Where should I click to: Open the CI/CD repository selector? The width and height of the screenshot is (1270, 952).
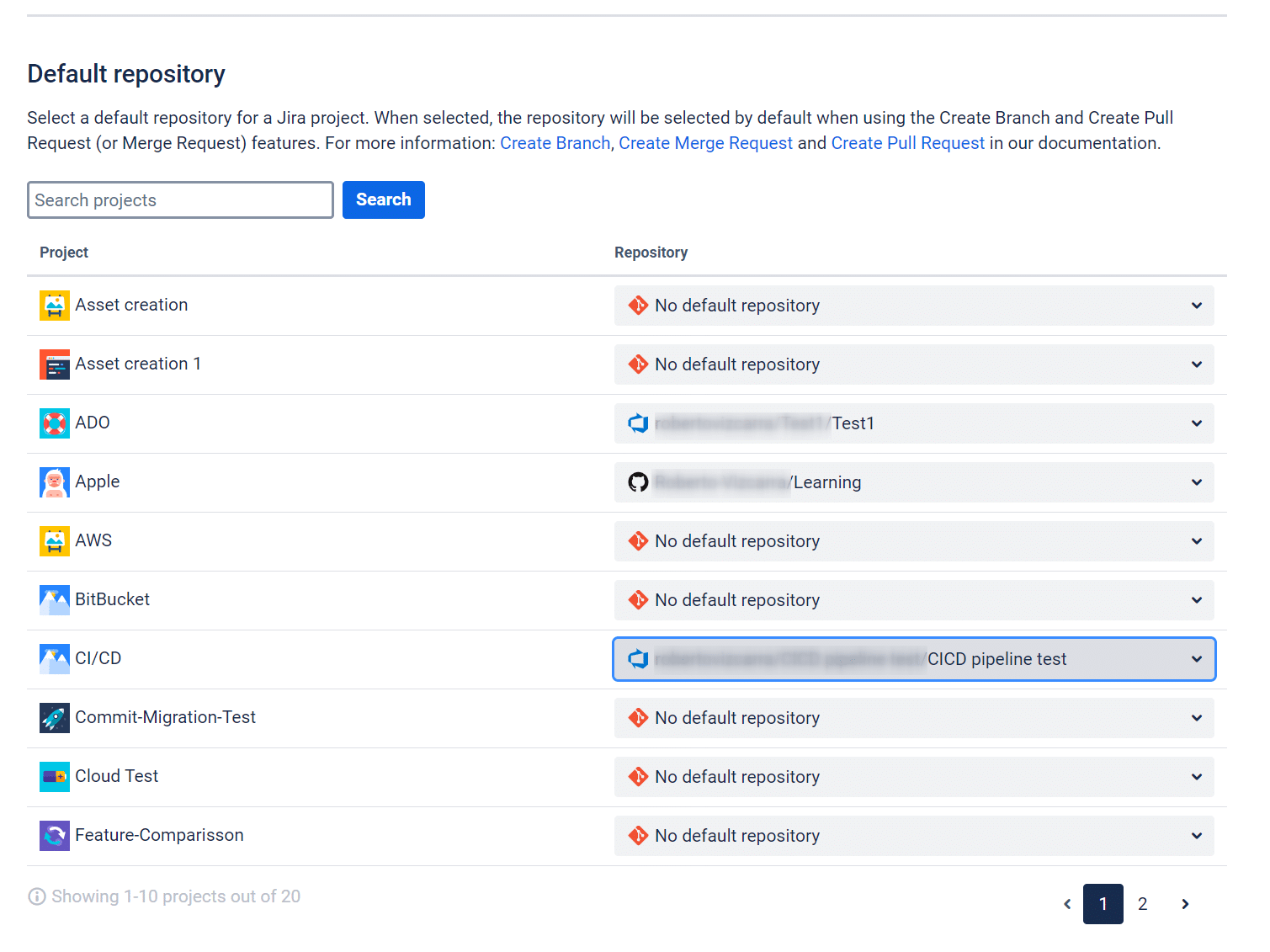913,659
